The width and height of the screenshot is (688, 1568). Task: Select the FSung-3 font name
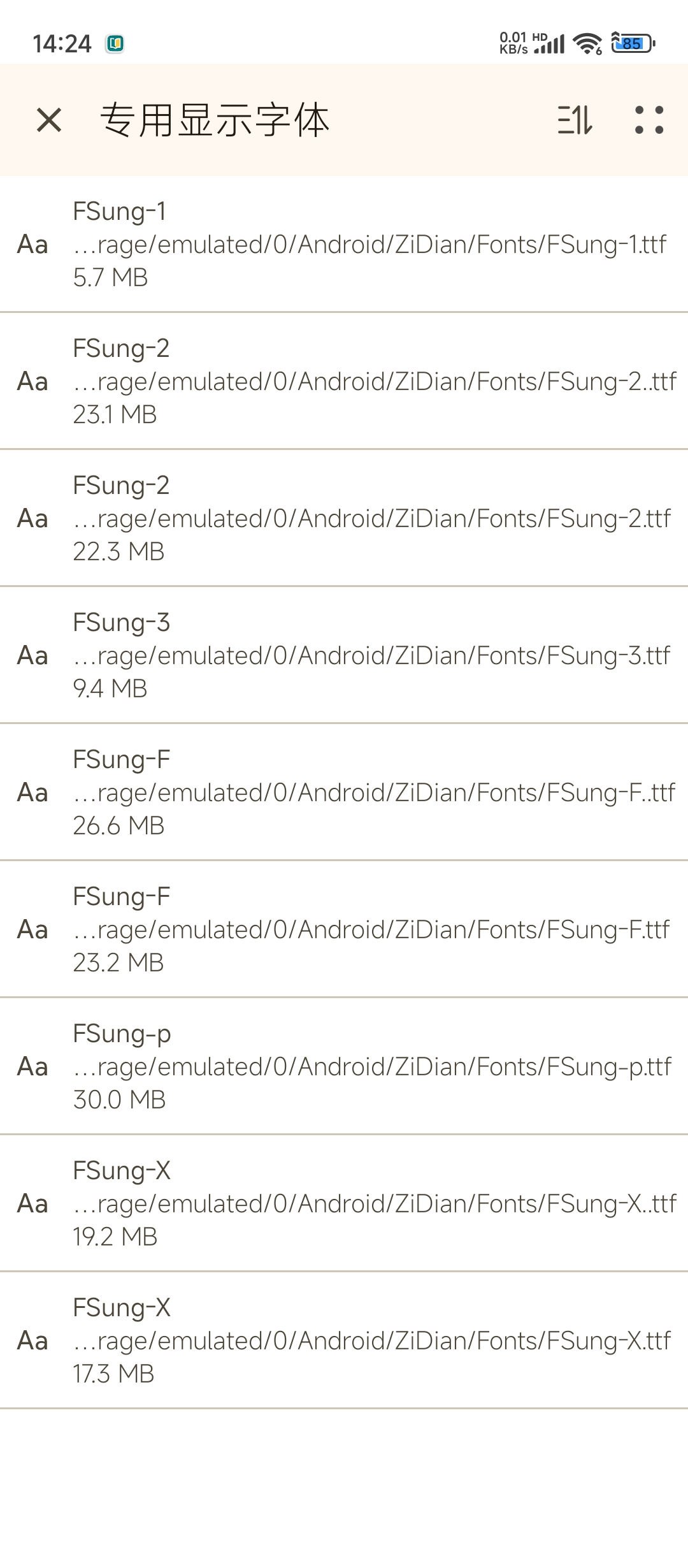click(121, 622)
